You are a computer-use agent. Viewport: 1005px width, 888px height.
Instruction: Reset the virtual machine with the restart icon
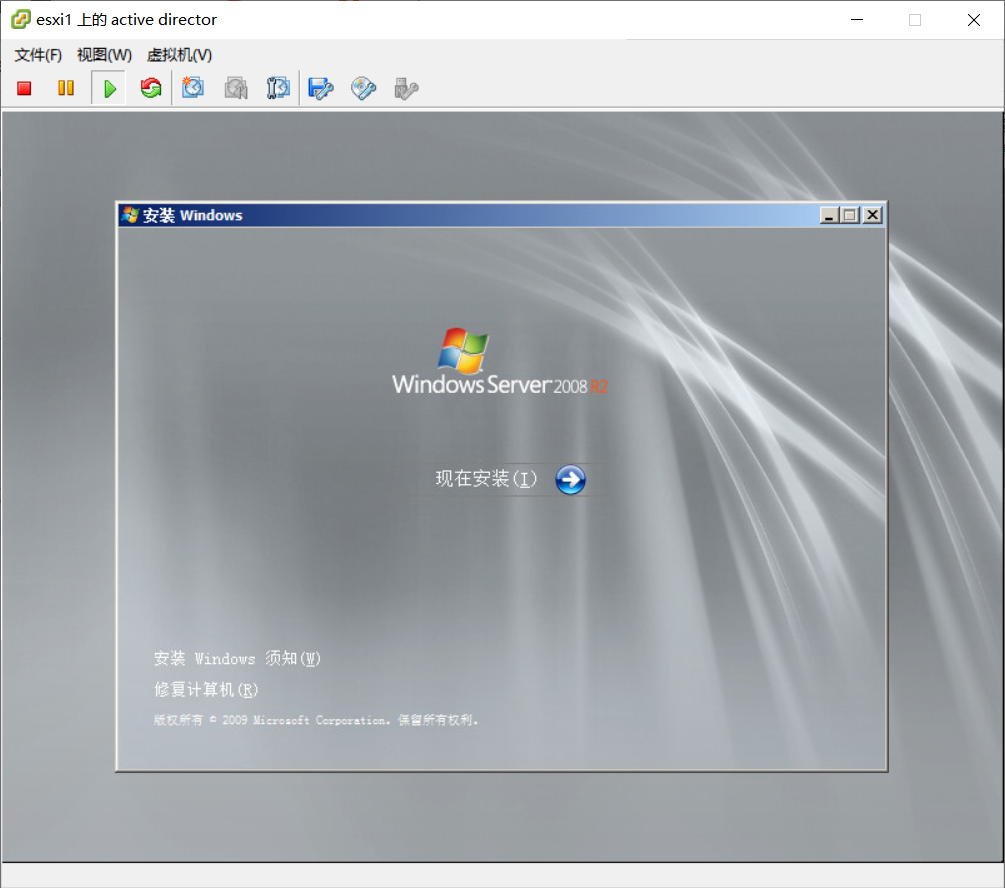point(151,88)
